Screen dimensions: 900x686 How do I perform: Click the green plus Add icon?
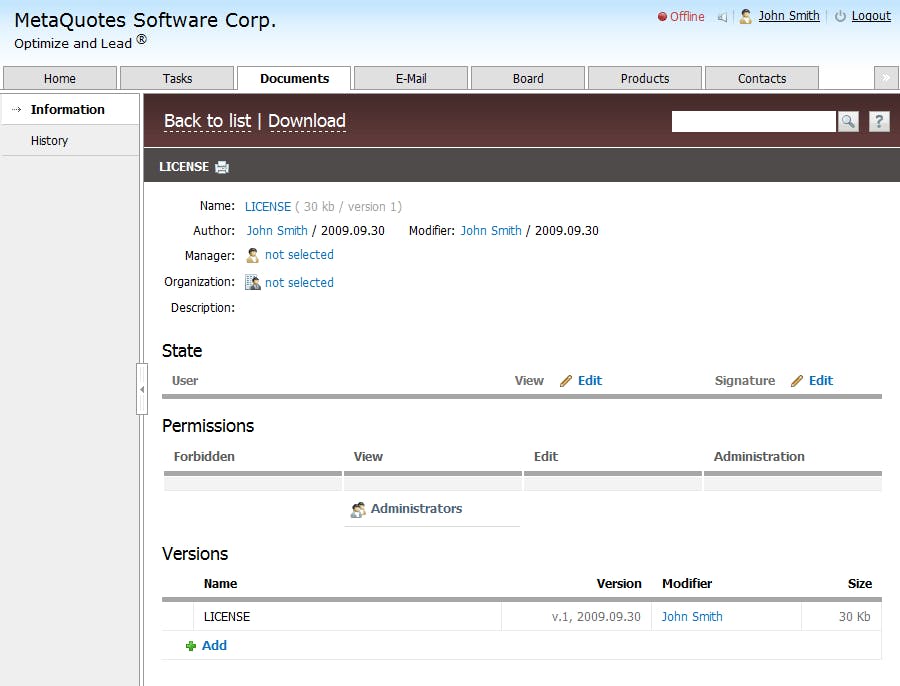coord(191,646)
